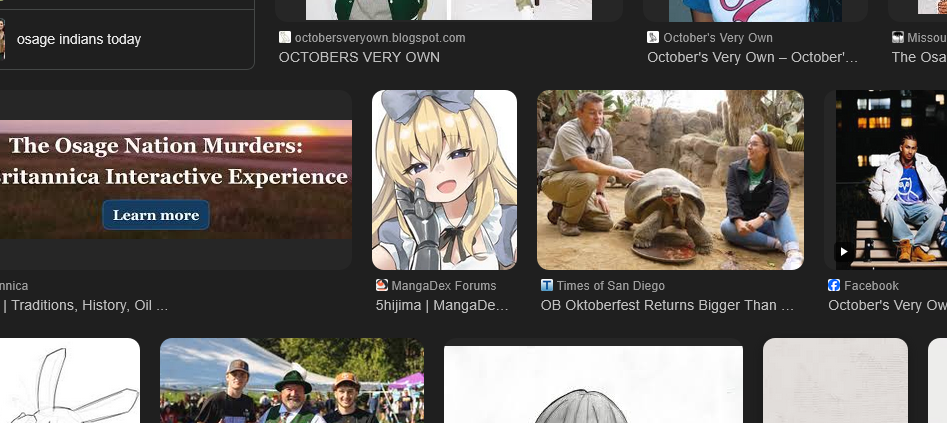Viewport: 947px width, 423px height.
Task: Open 'OB Oktoberfest Returns Bigger Than' link
Action: [667, 305]
